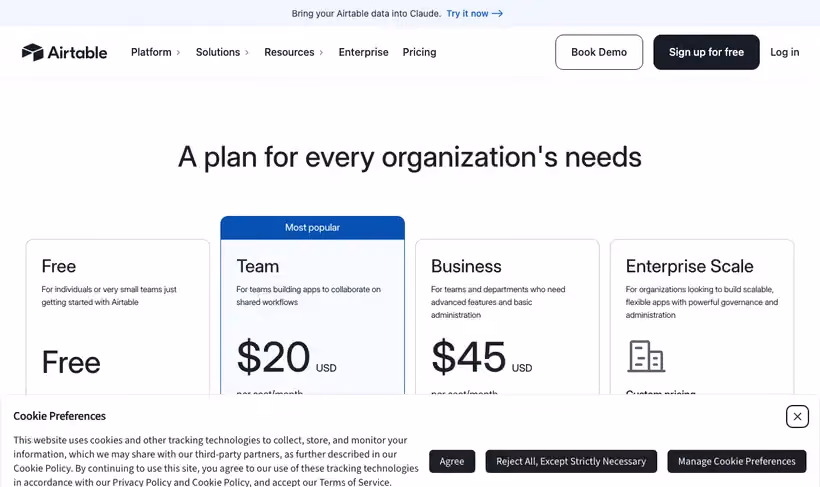Click 'Bring your Airtable data into Claude' text

(366, 14)
